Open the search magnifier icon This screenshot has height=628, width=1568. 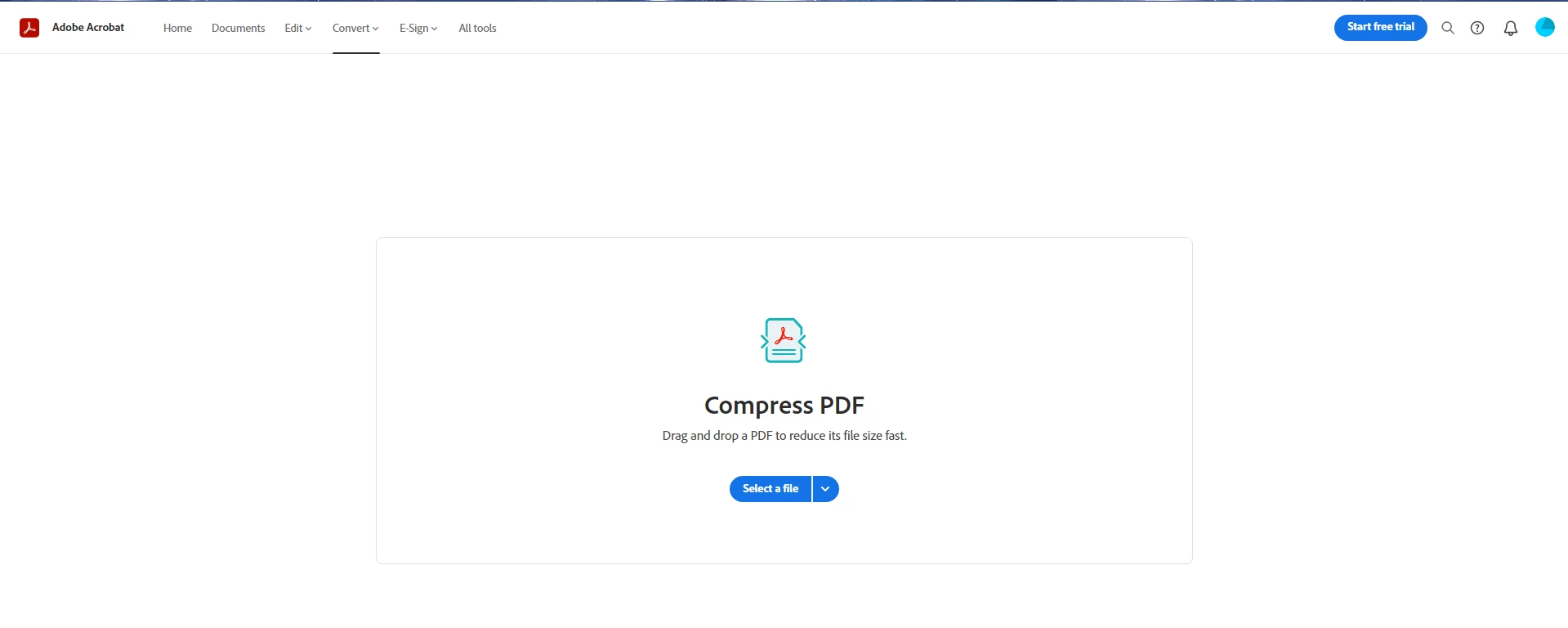pyautogui.click(x=1448, y=28)
